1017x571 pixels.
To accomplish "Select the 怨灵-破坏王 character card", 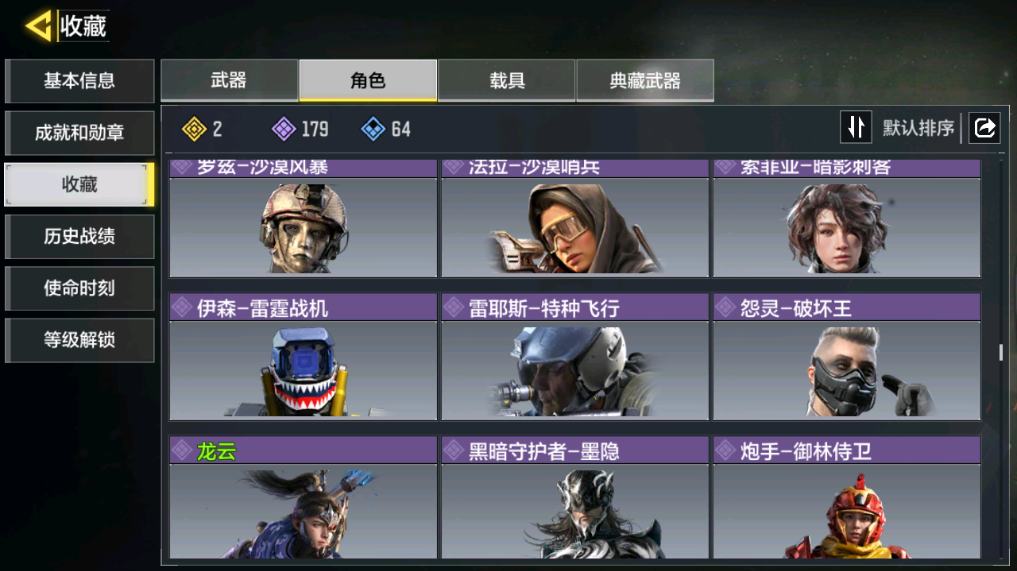I will pyautogui.click(x=846, y=357).
